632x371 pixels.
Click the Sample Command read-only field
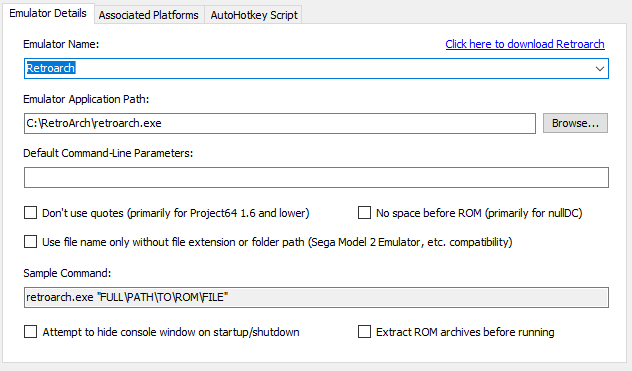coord(316,297)
